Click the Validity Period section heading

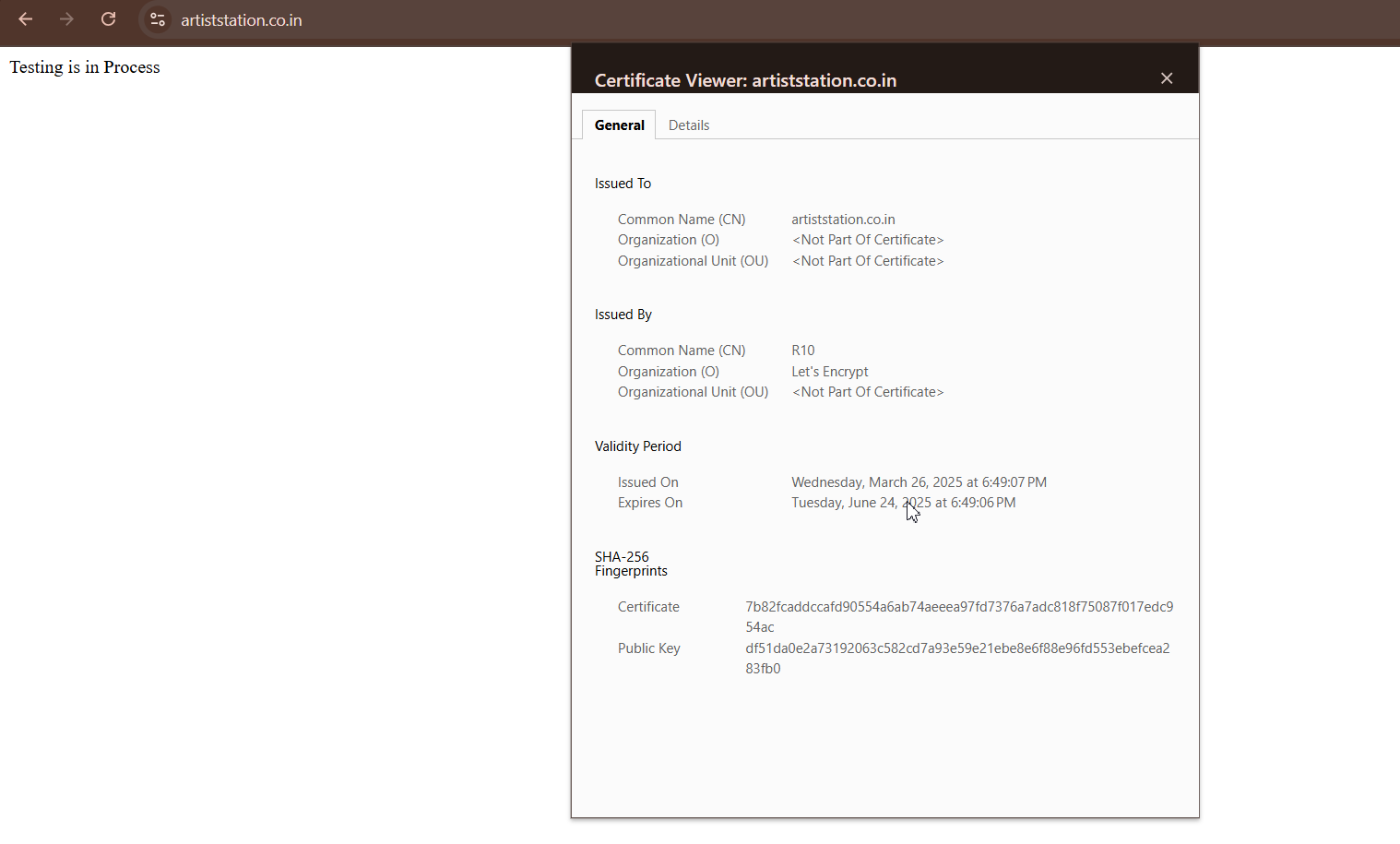click(637, 446)
